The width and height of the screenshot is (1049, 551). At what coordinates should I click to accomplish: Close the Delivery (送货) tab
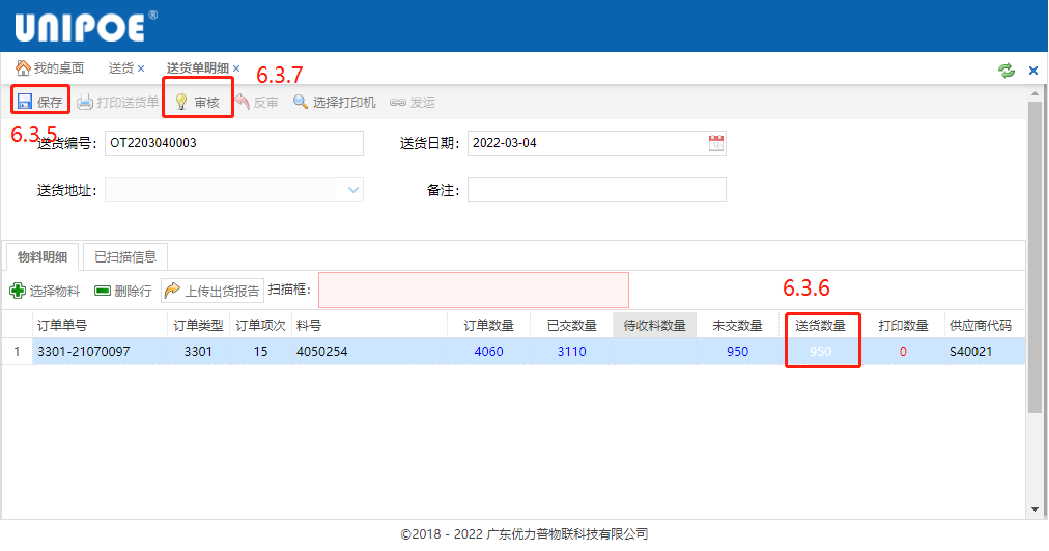tap(141, 69)
